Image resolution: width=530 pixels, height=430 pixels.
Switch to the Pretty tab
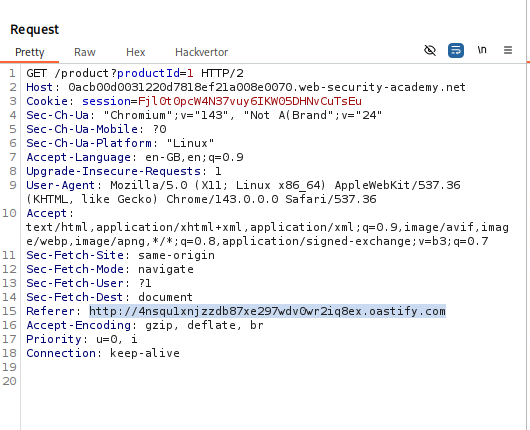tap(30, 52)
